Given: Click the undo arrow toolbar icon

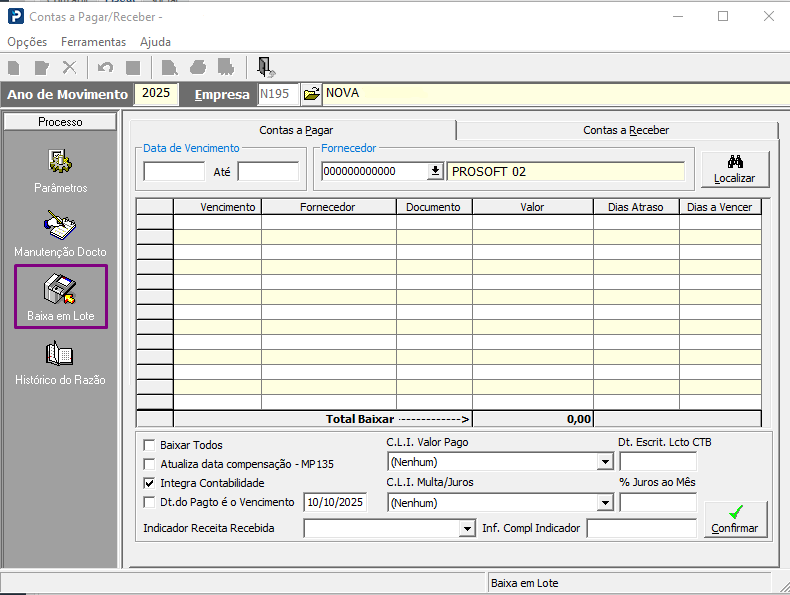Looking at the screenshot, I should click(105, 67).
